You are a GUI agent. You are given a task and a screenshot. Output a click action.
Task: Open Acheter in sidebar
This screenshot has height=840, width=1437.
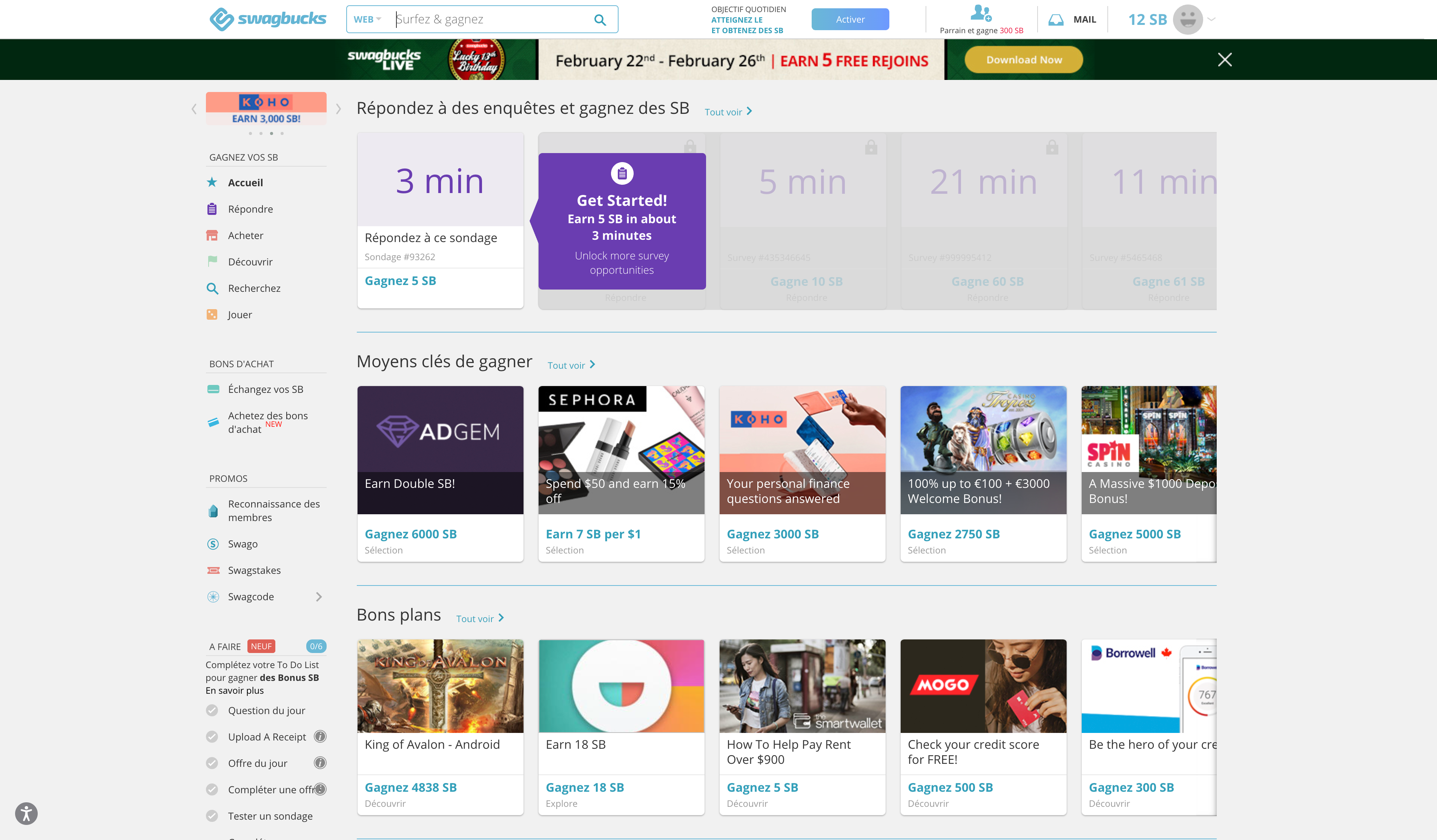coord(246,235)
